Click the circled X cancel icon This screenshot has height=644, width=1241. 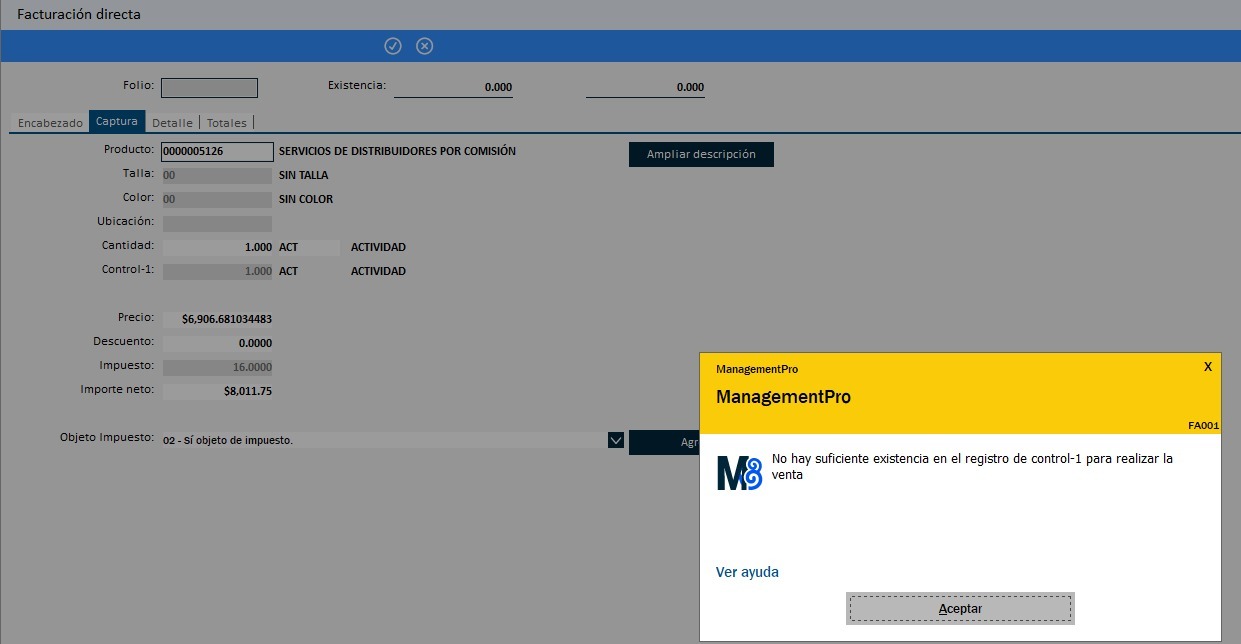425,46
